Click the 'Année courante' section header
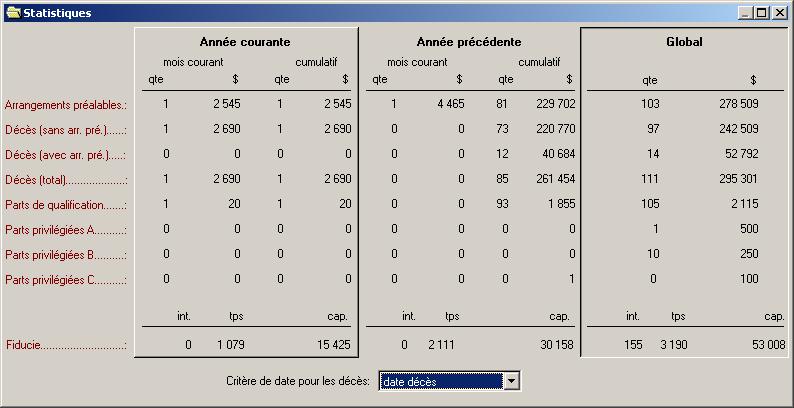Viewport: 794px width, 408px height. click(x=245, y=42)
